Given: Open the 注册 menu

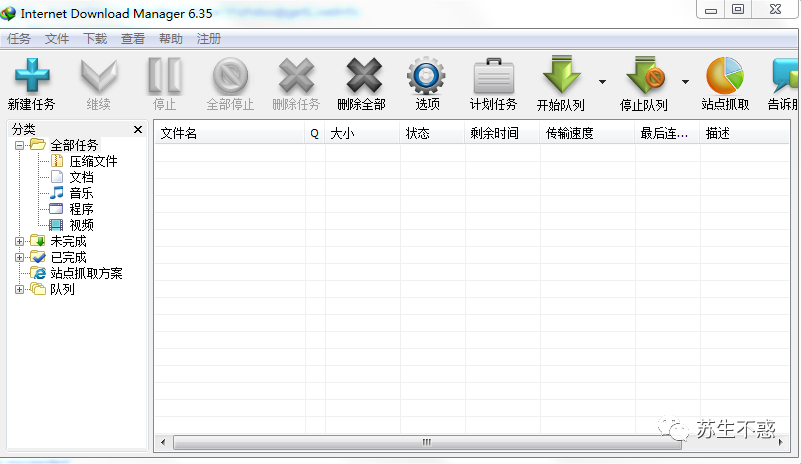Looking at the screenshot, I should pos(208,39).
